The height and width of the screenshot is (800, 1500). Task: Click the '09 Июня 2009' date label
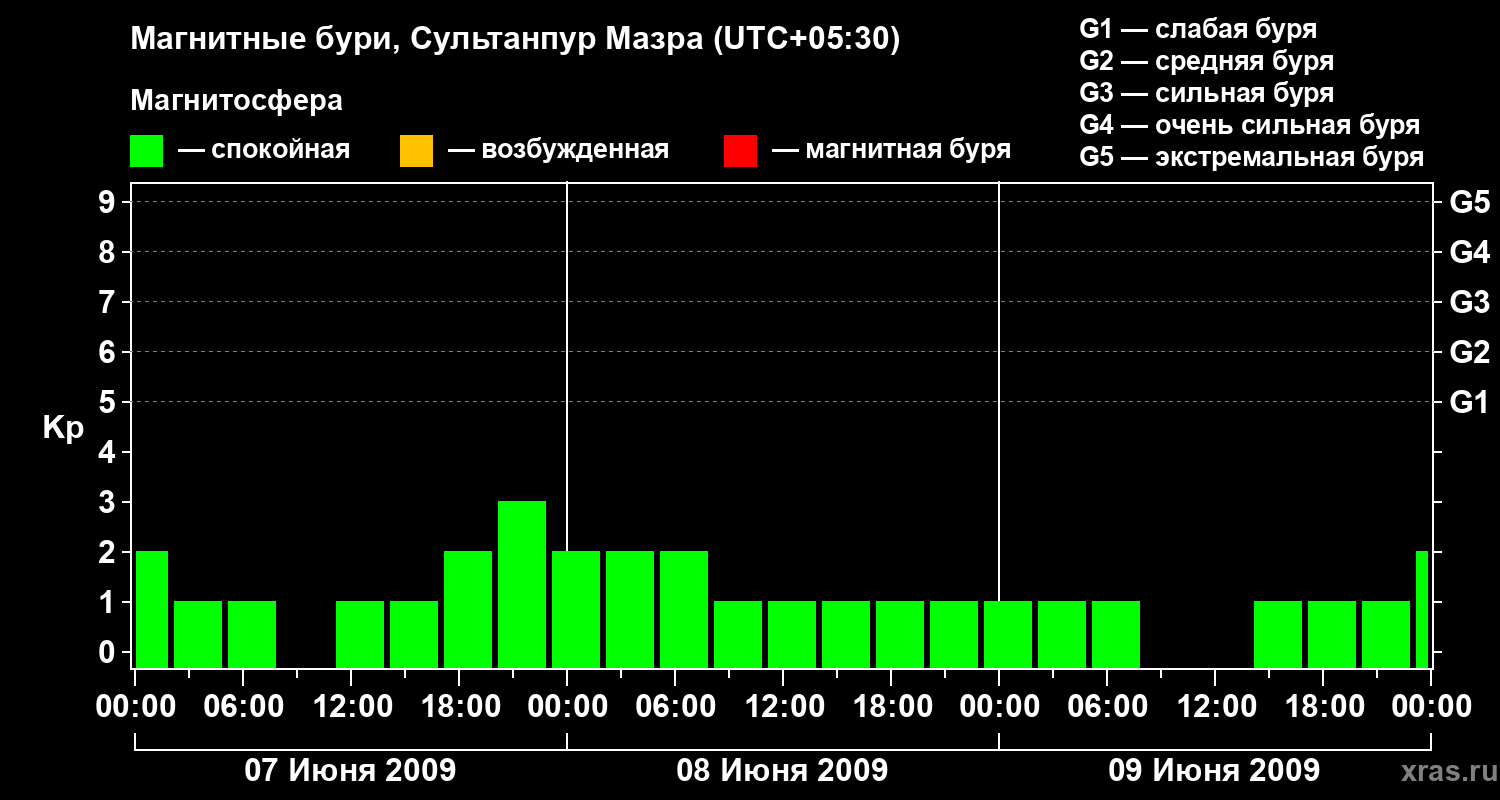(x=1214, y=771)
